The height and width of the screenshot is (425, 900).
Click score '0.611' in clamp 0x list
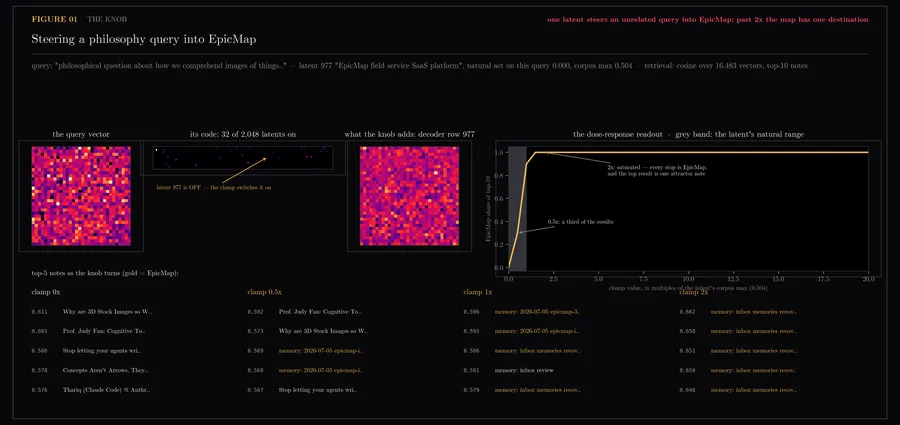pos(39,312)
